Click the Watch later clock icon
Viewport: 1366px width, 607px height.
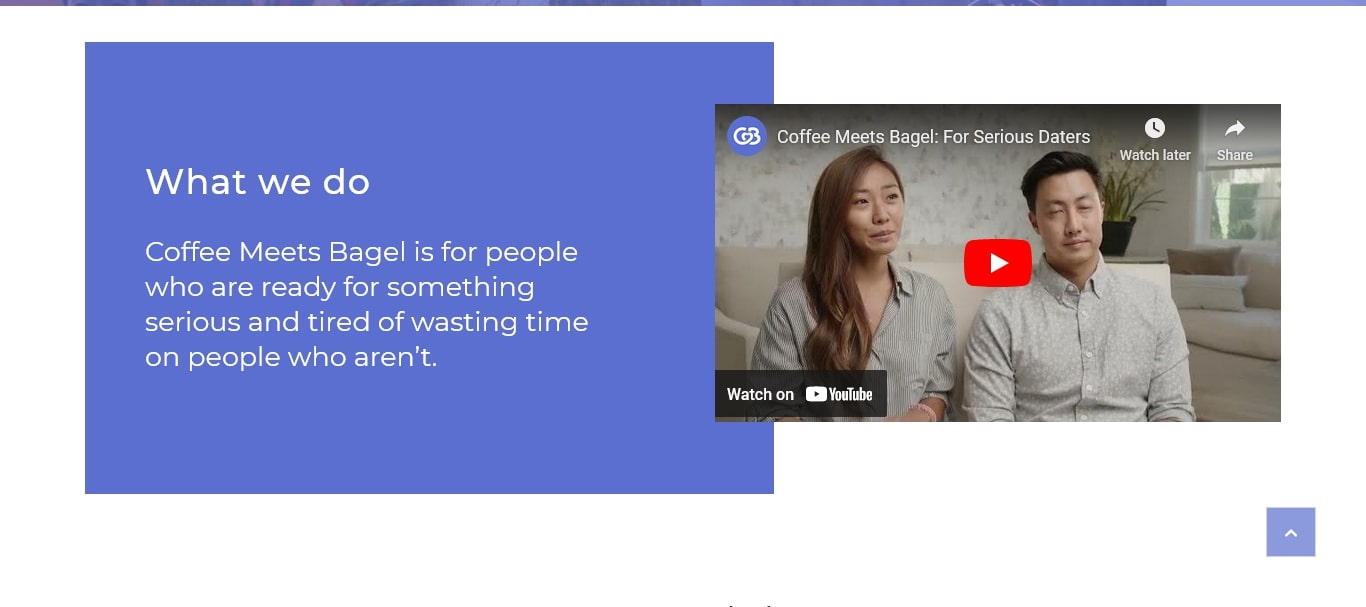click(1155, 128)
